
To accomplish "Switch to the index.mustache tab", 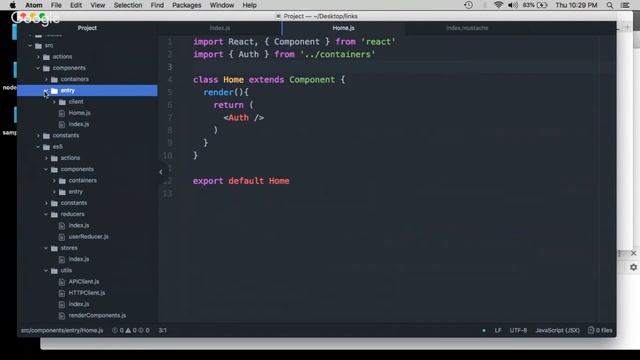I will [x=467, y=28].
